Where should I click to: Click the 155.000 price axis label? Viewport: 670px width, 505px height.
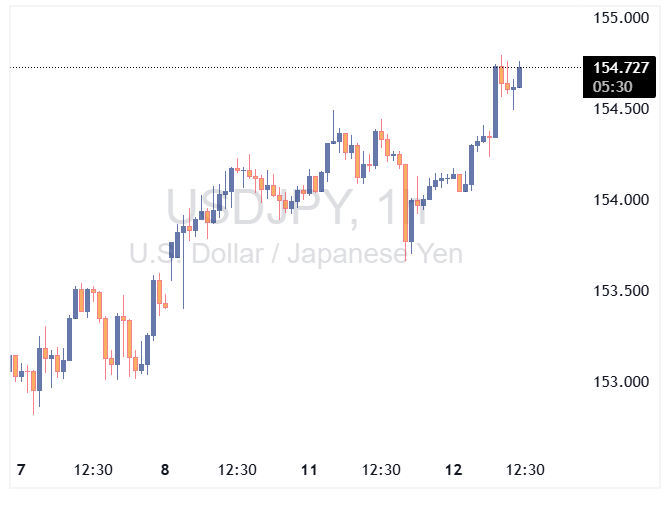point(622,18)
